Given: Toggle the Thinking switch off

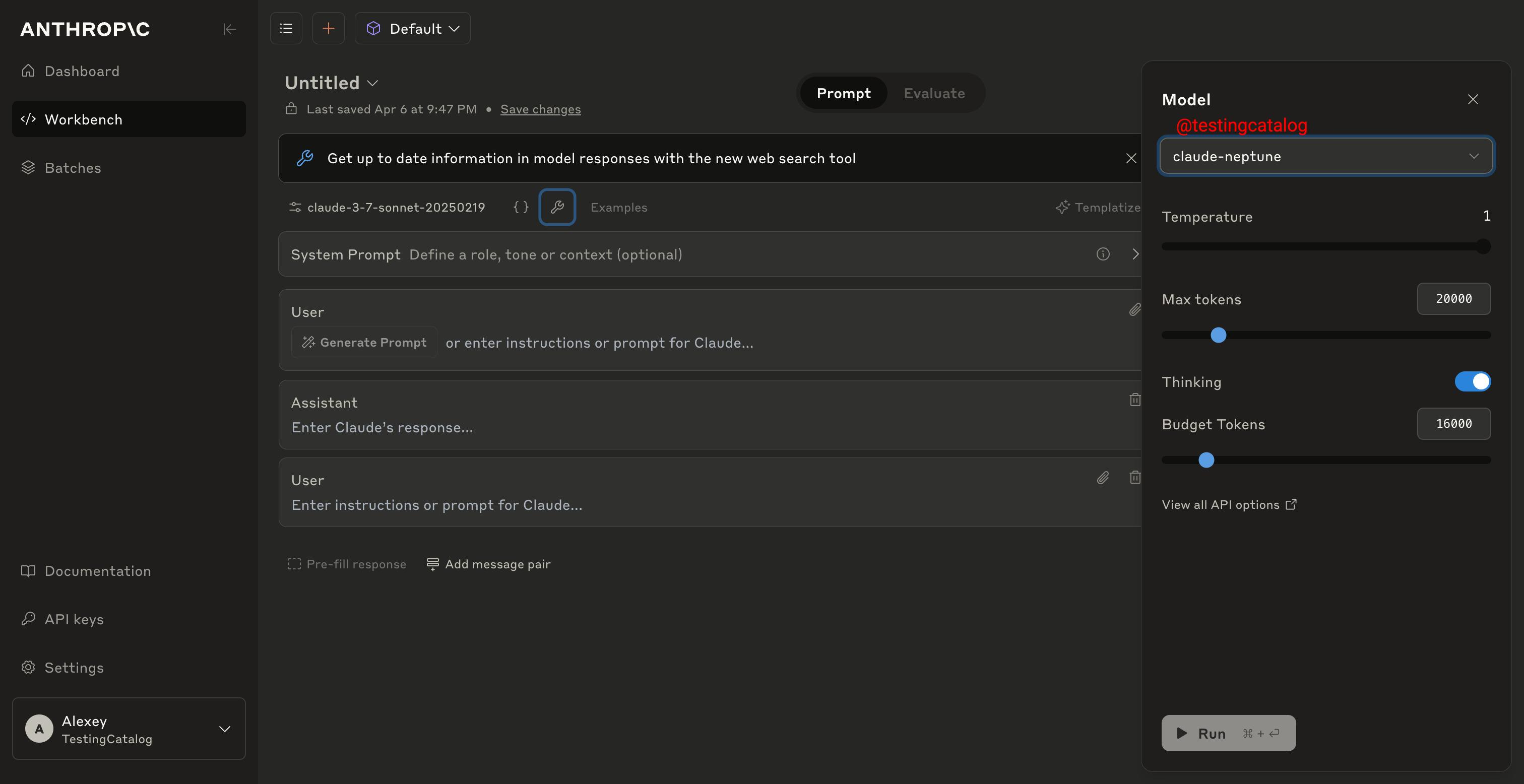Looking at the screenshot, I should coord(1472,381).
